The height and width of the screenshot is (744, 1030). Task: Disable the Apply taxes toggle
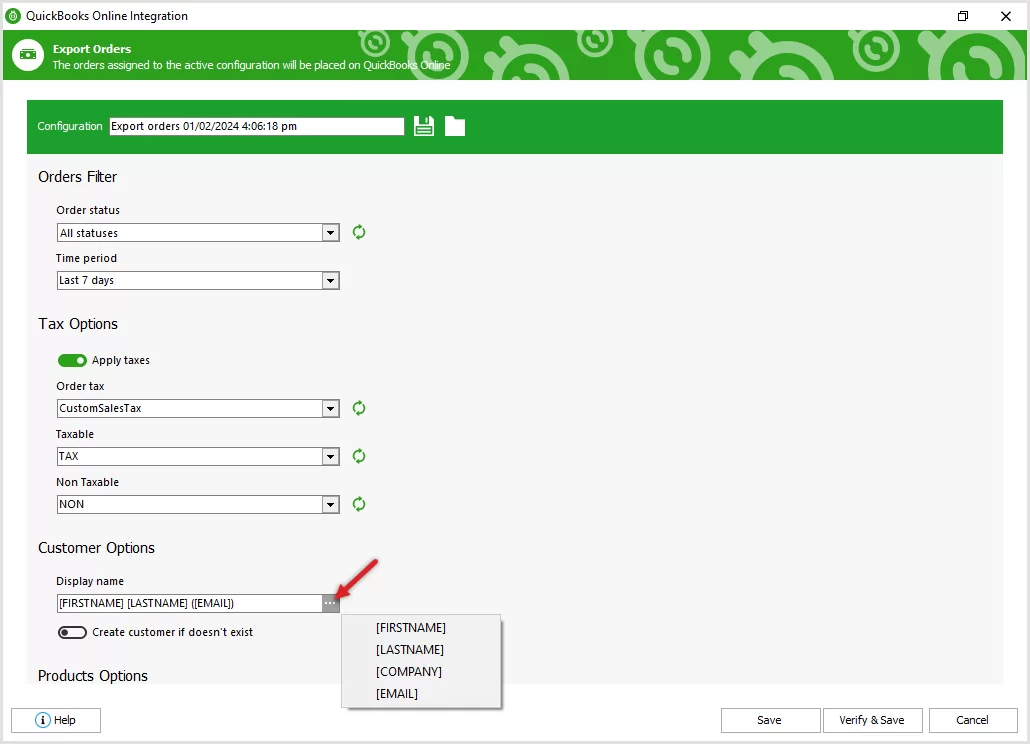coord(72,360)
